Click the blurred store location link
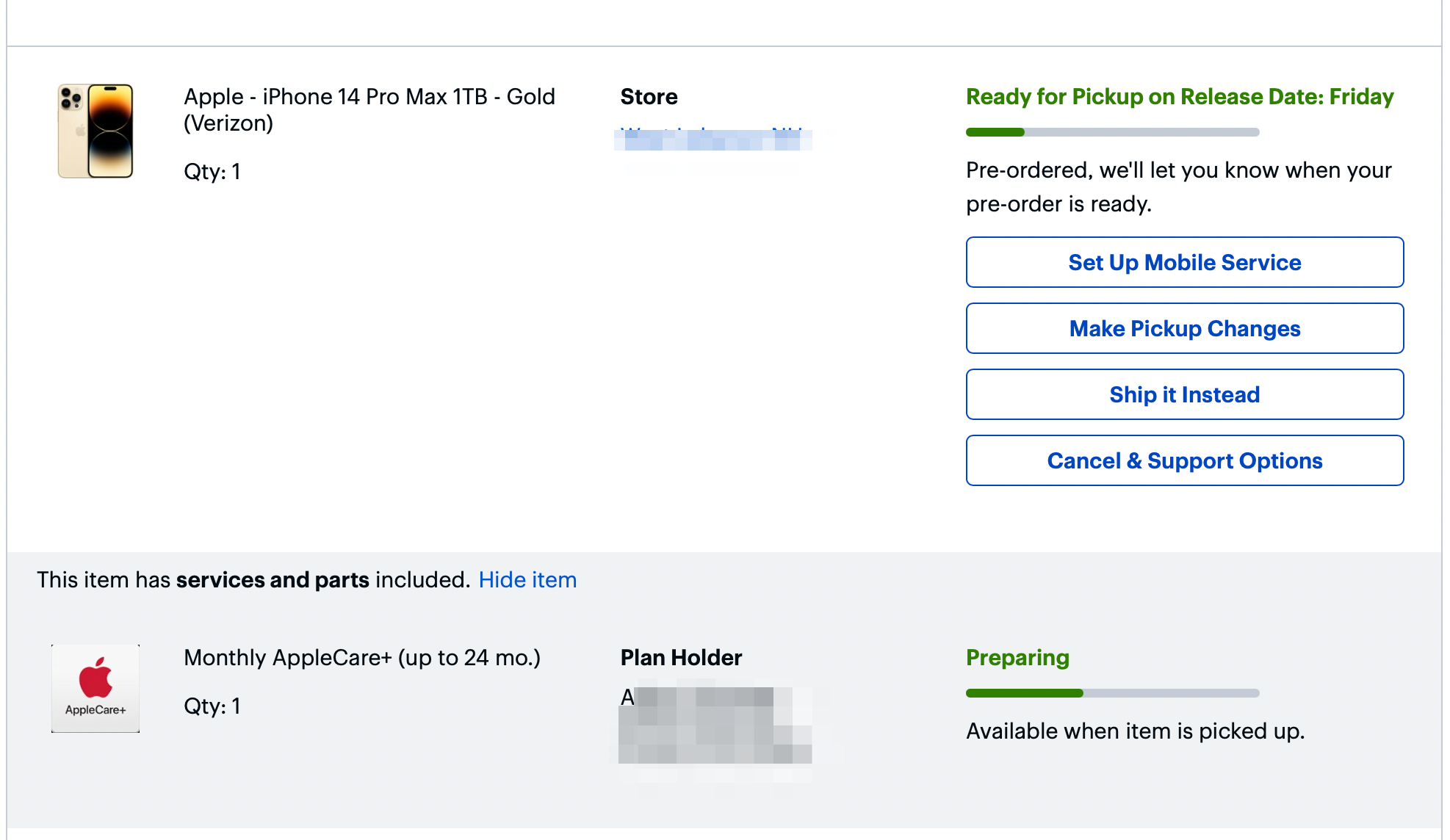 [x=713, y=138]
